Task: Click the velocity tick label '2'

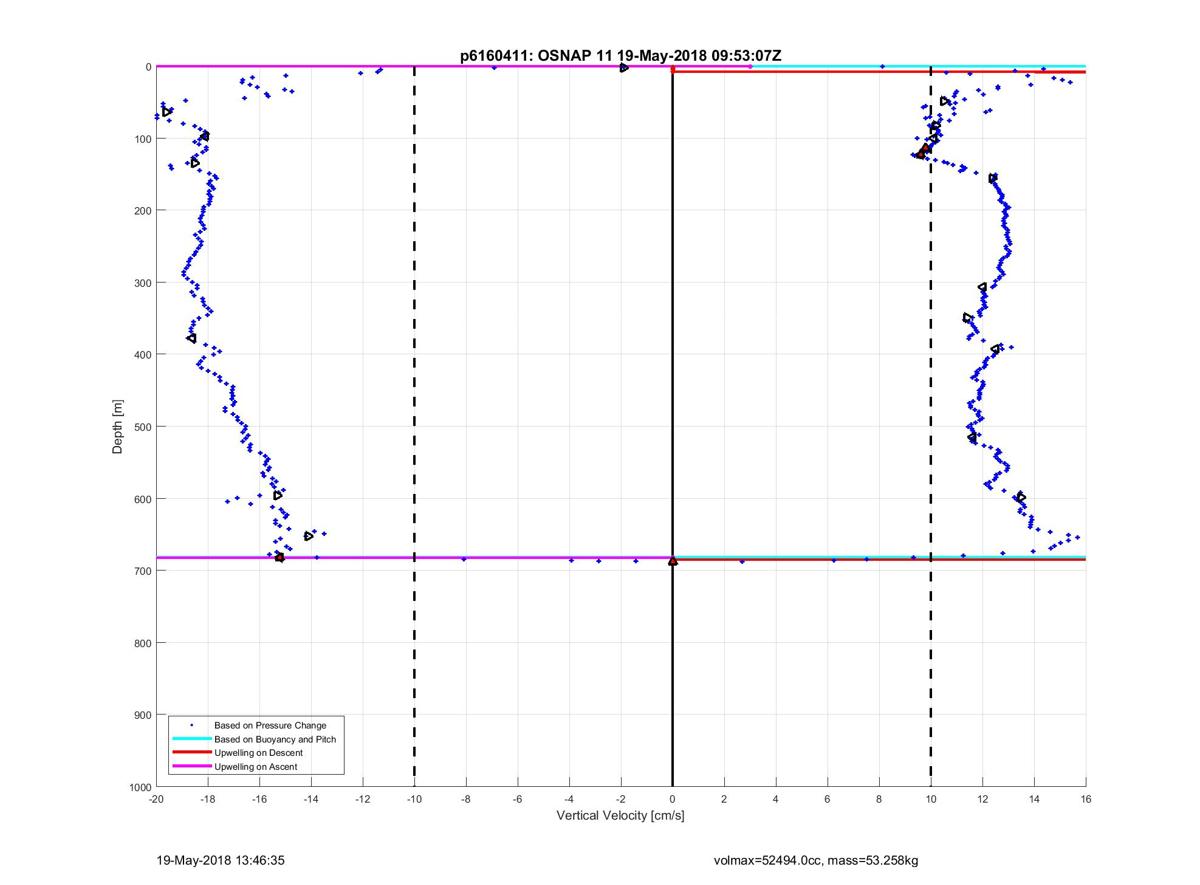Action: click(x=724, y=799)
